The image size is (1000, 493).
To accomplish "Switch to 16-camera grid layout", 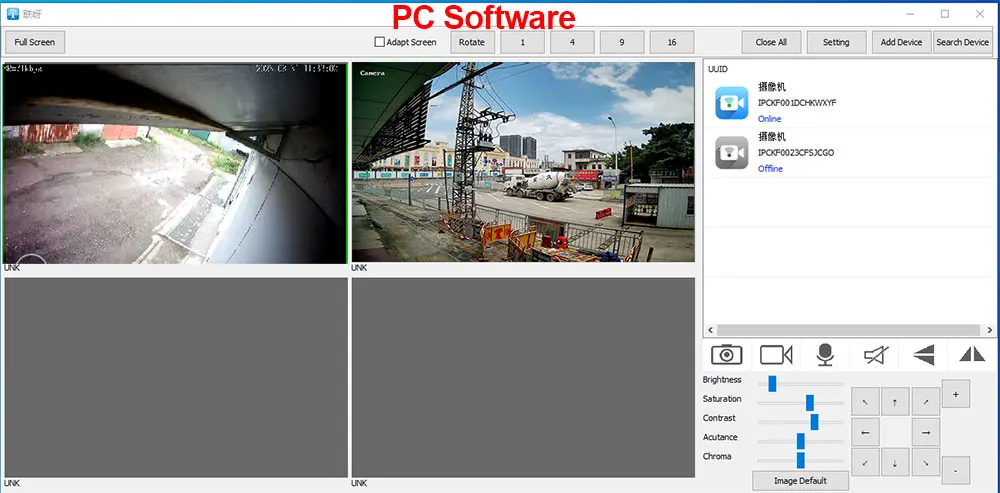I will coord(672,42).
